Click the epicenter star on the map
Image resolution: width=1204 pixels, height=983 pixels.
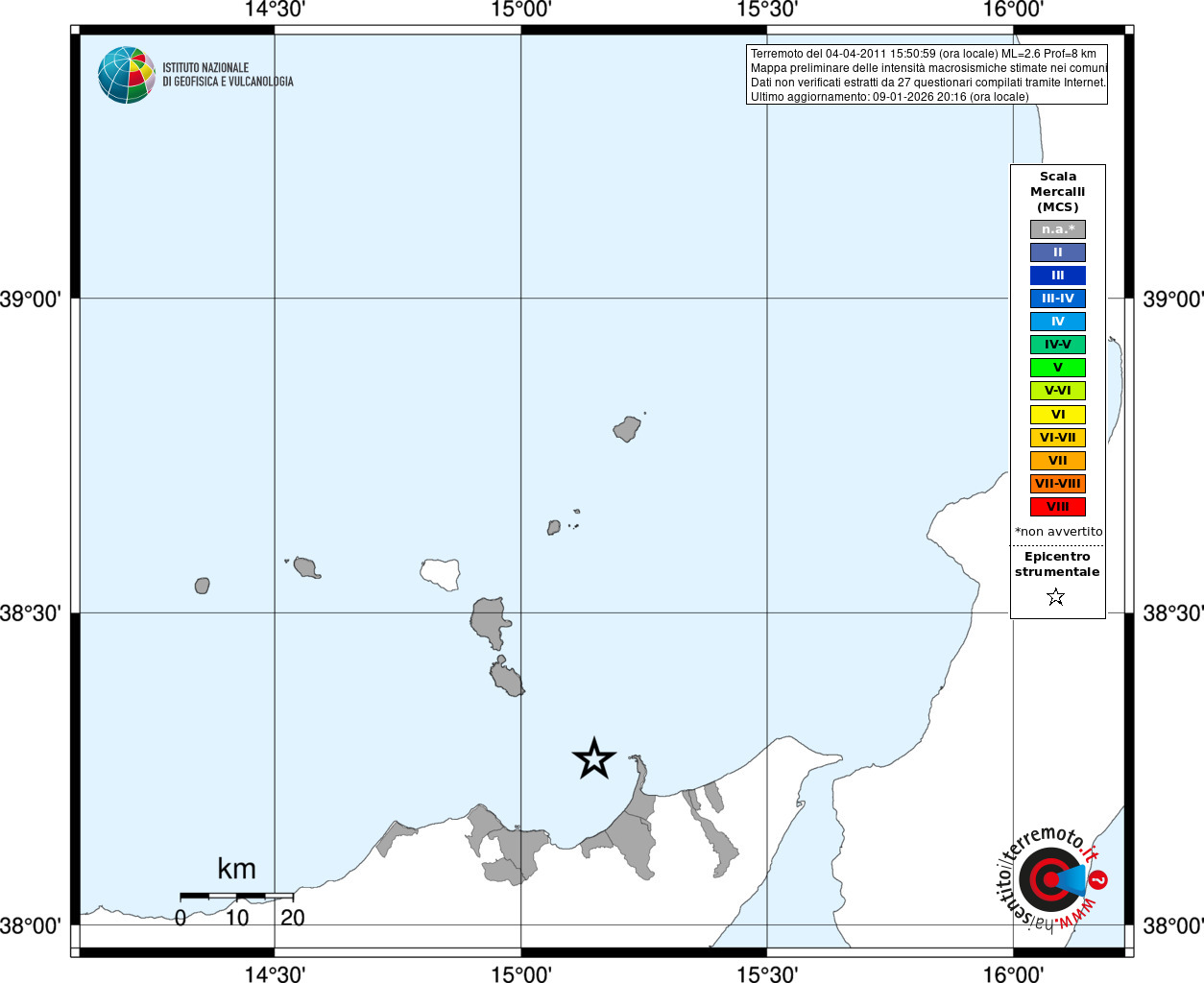(x=594, y=758)
